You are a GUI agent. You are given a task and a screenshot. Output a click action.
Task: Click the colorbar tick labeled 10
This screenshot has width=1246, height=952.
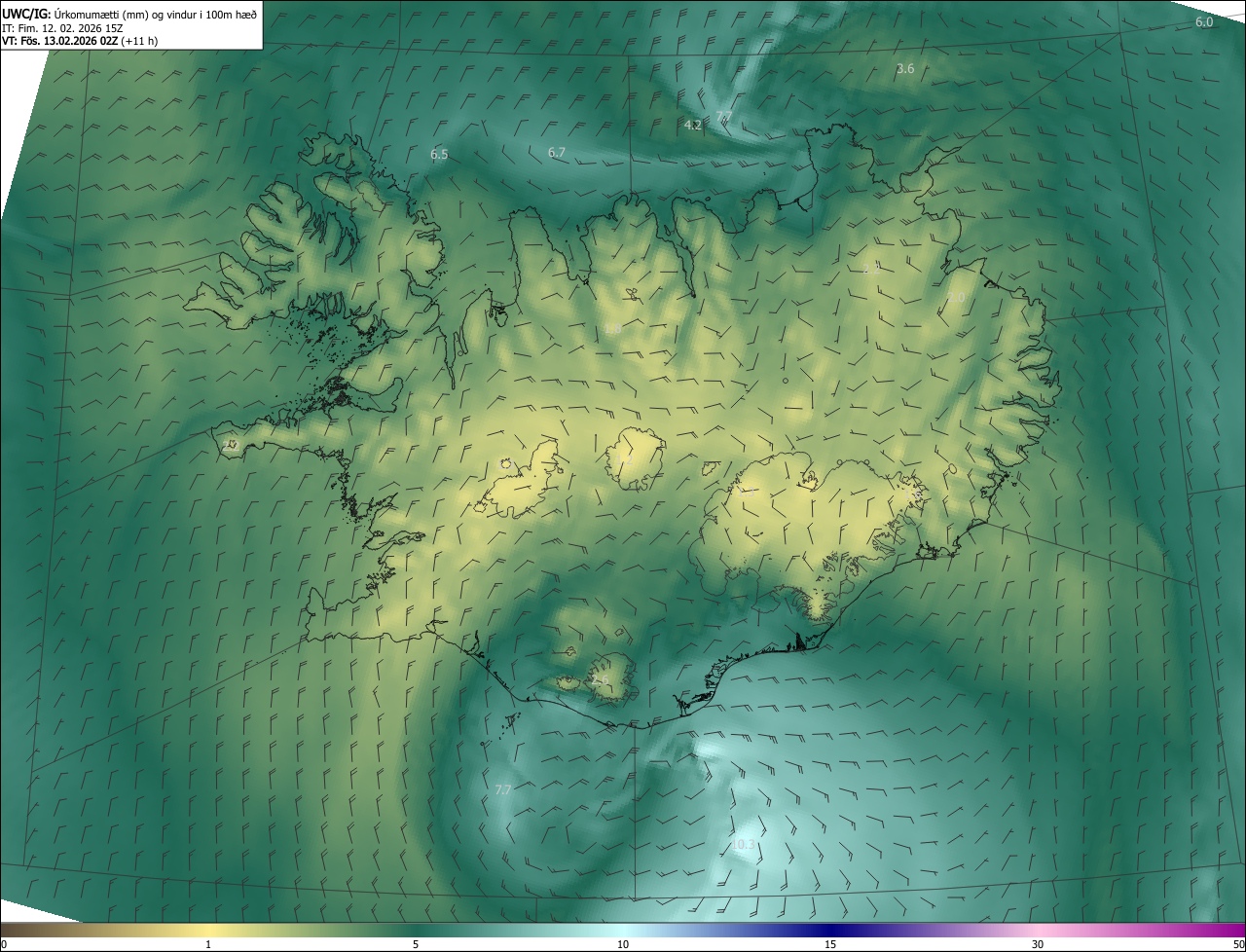point(623,944)
